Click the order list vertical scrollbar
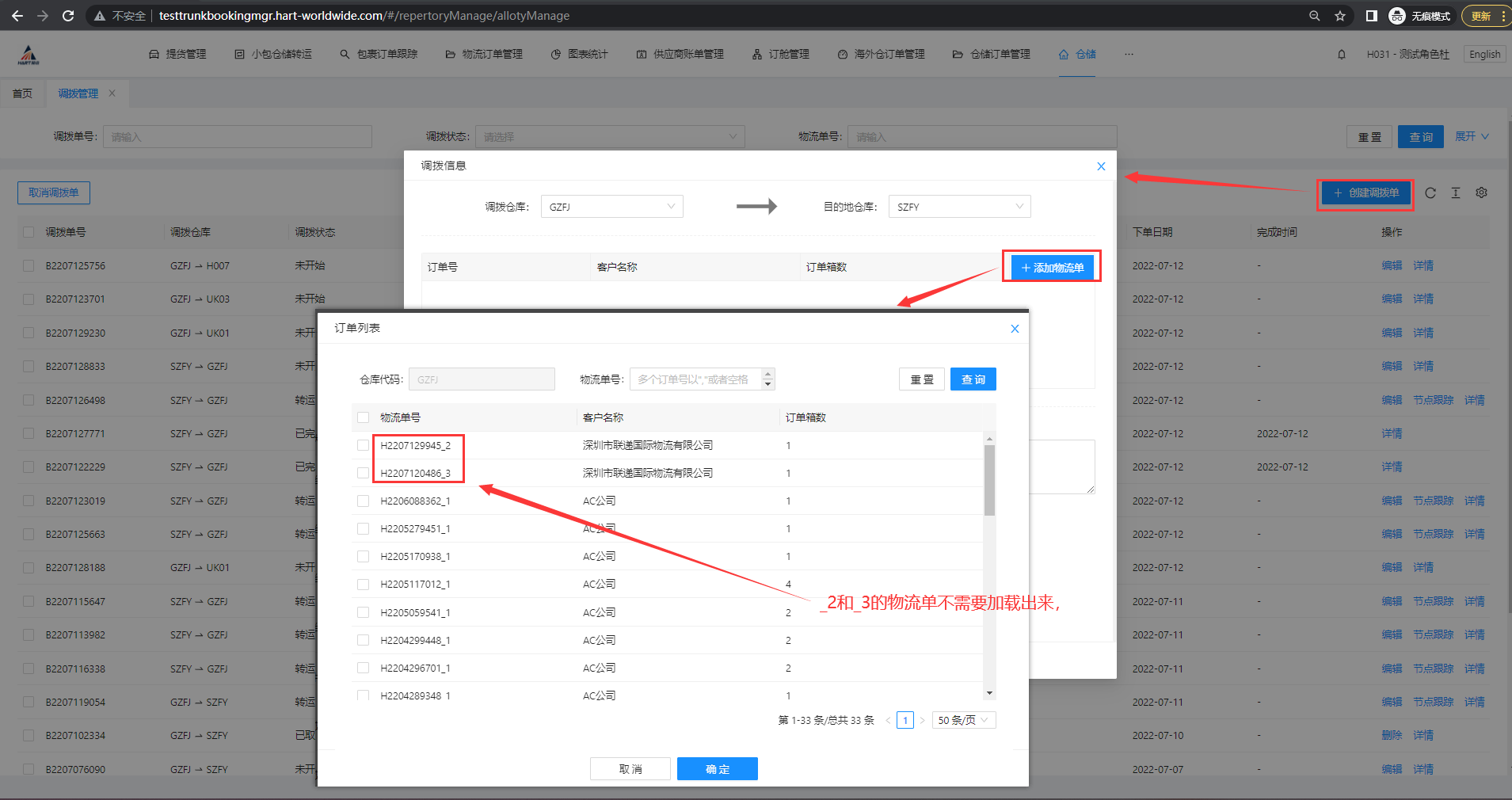This screenshot has height=800, width=1512. point(988,481)
